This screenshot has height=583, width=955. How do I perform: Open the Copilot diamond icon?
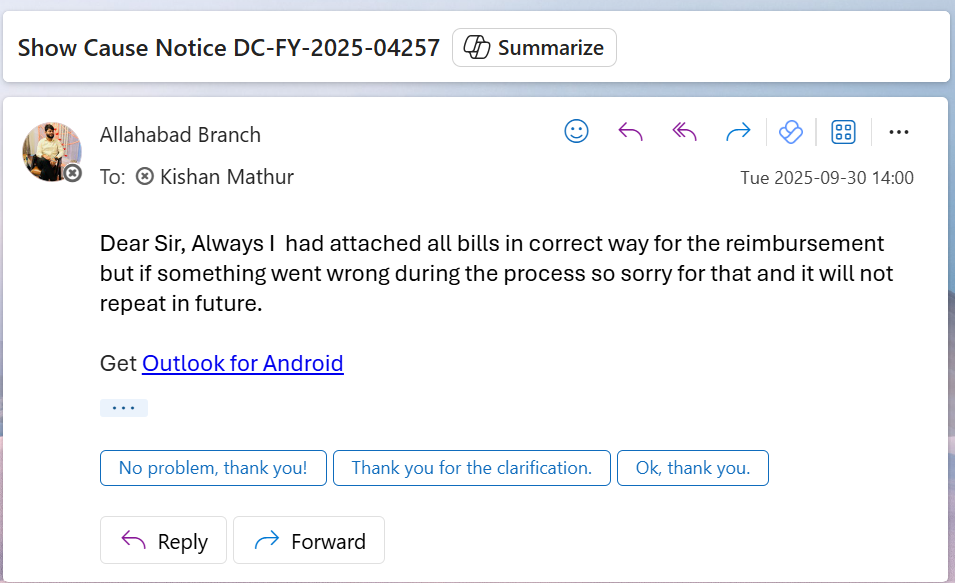pos(791,131)
